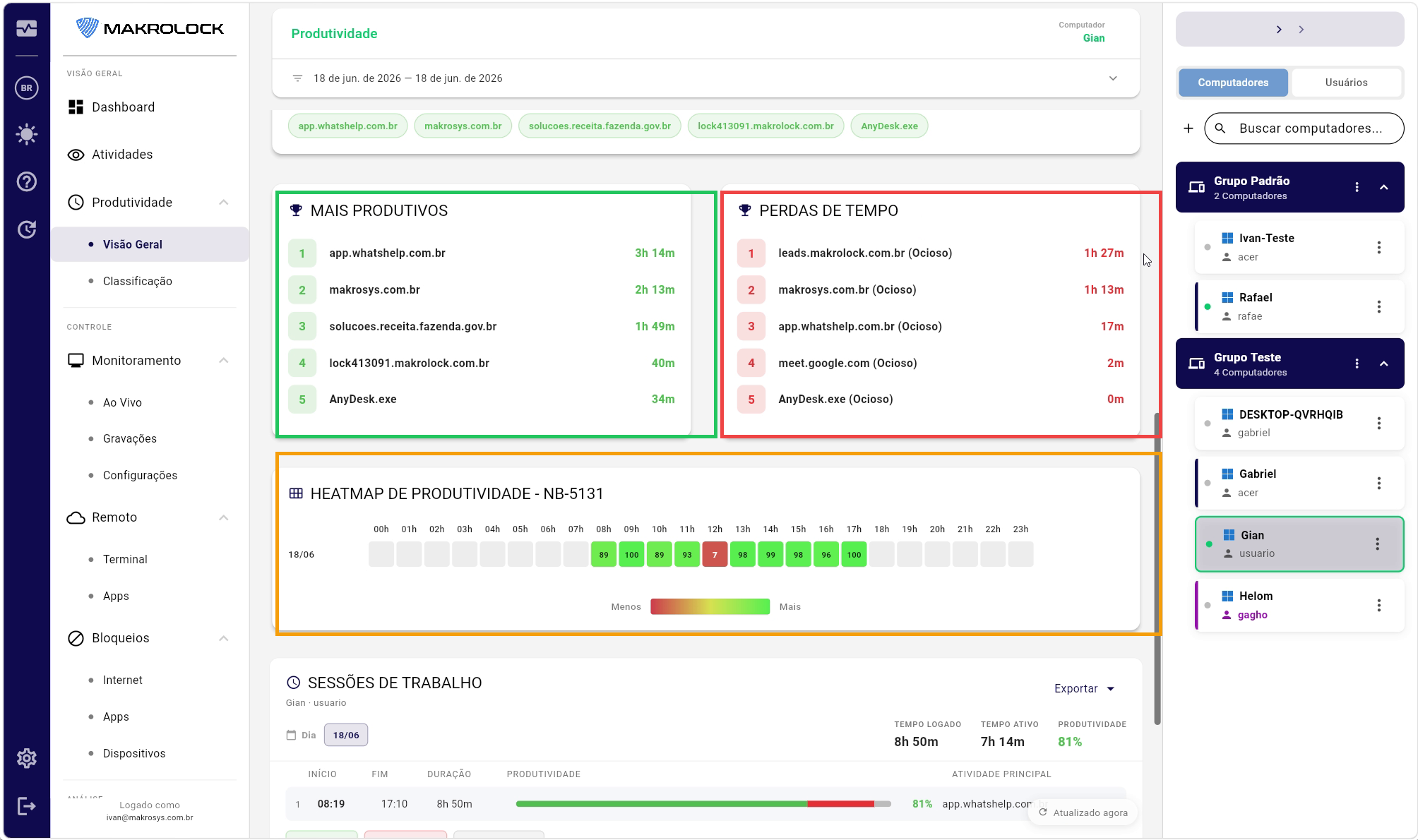1418x840 pixels.
Task: Open Terminal under Remoto
Action: pos(125,559)
